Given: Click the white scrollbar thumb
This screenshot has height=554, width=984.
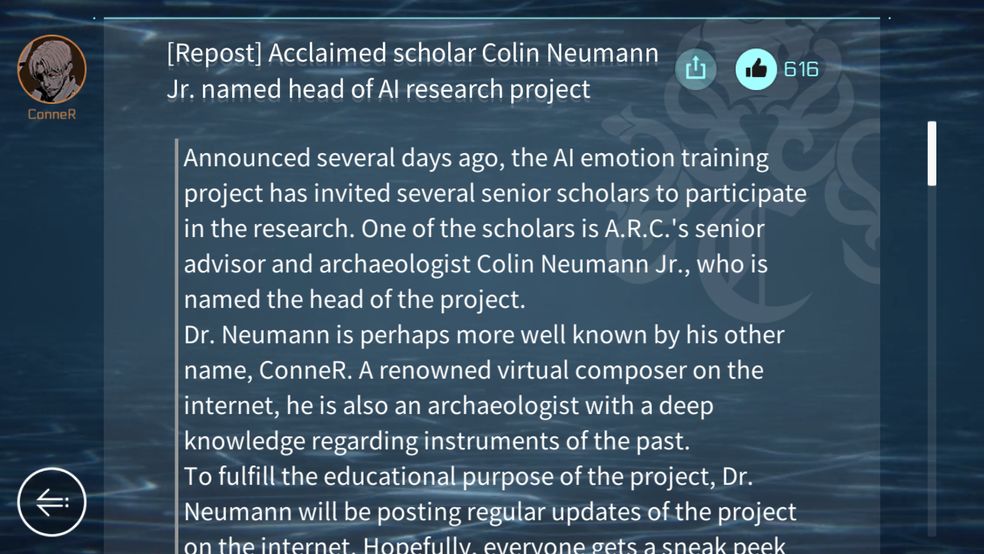Looking at the screenshot, I should 932,154.
